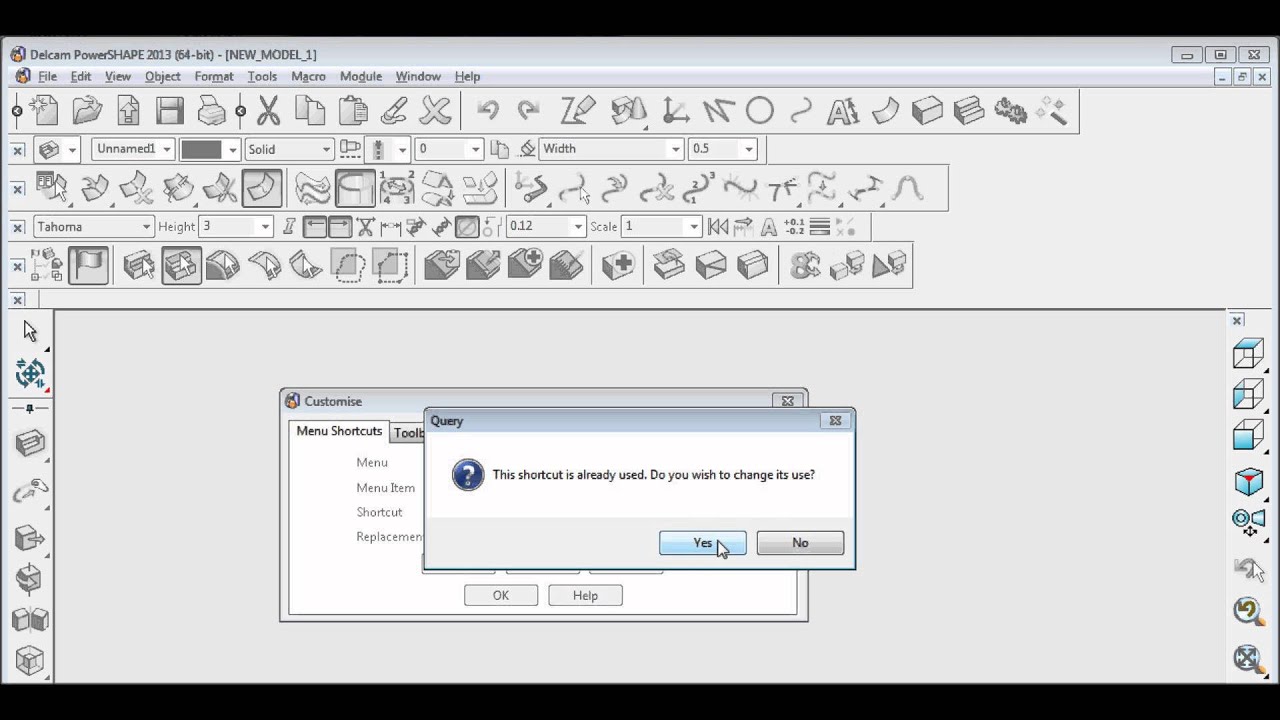Viewport: 1280px width, 720px height.
Task: Select the Curve tool icon
Action: 801,110
